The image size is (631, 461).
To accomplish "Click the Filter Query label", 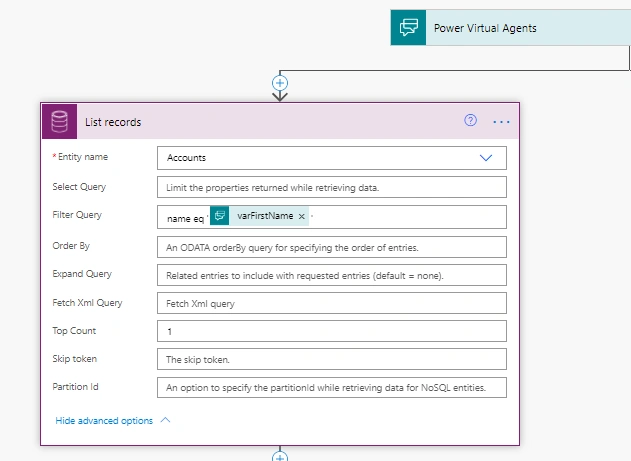I will pyautogui.click(x=77, y=215).
